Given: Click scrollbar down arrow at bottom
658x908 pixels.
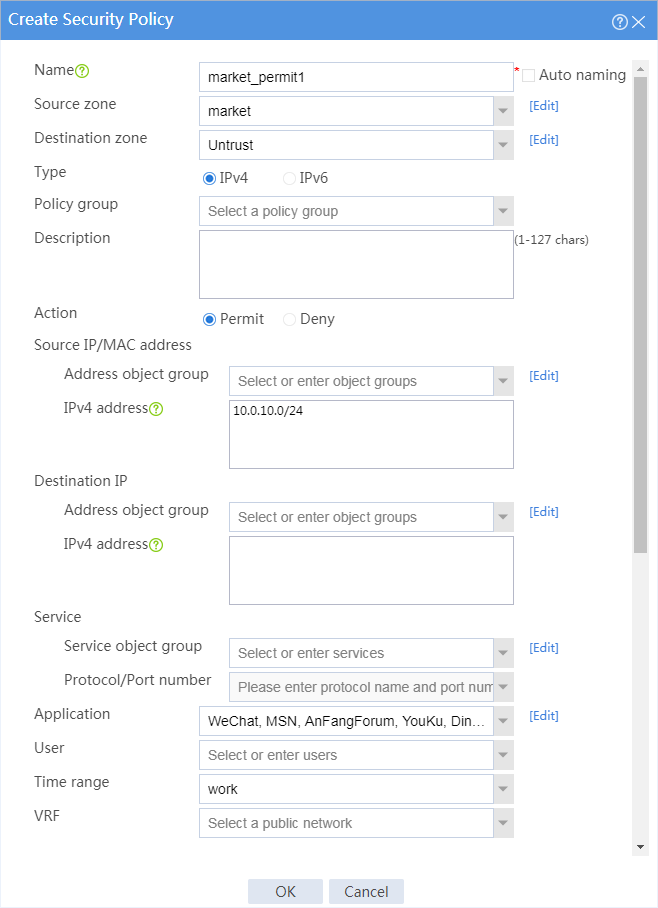Looking at the screenshot, I should pos(641,847).
